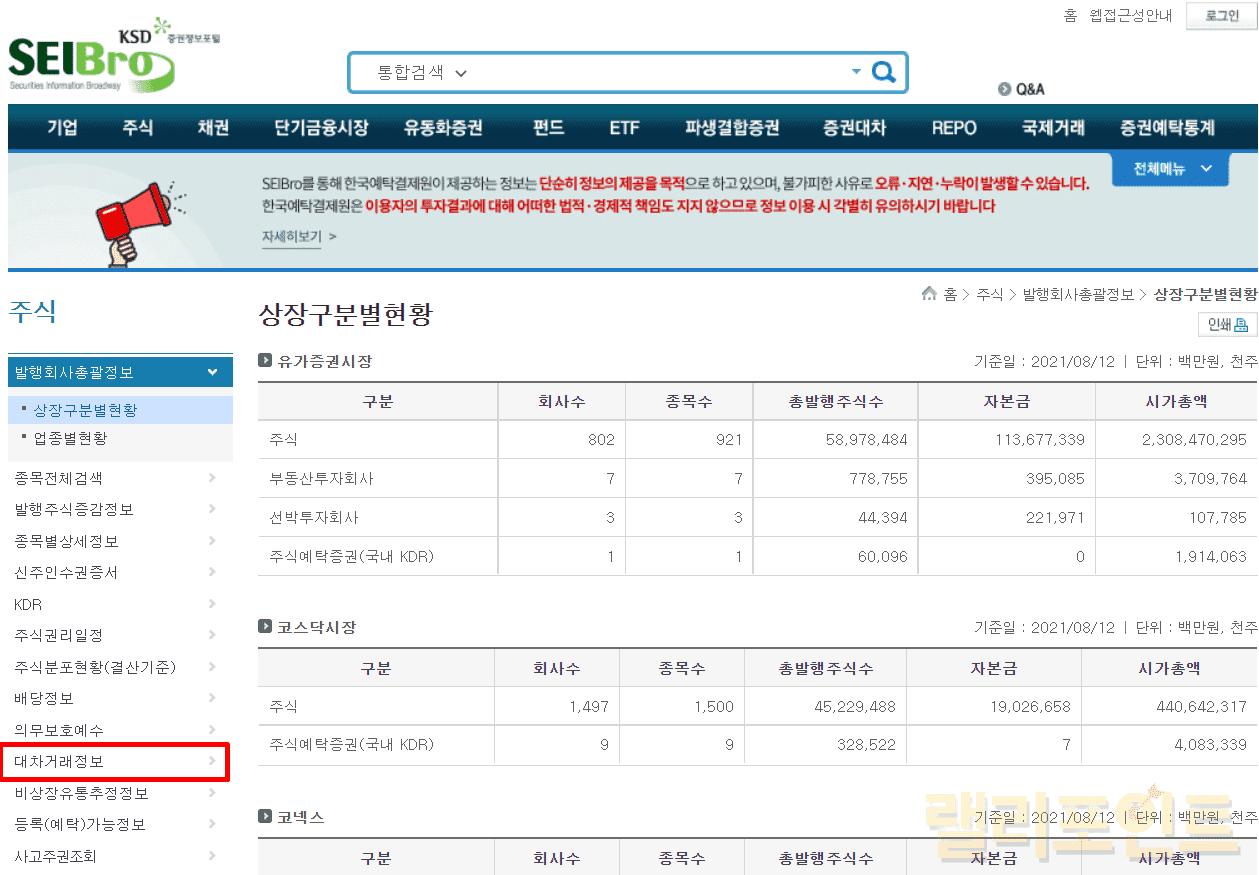Click the search magnifier icon
This screenshot has height=875, width=1259.
[883, 72]
